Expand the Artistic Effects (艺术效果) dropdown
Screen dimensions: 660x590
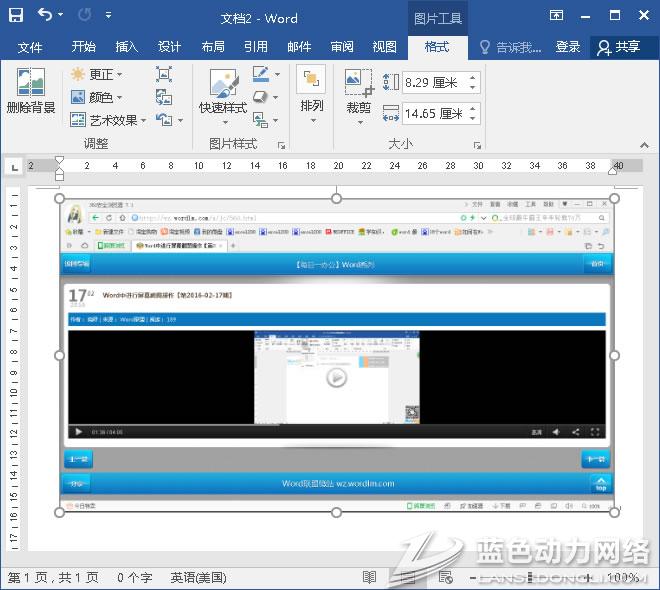pyautogui.click(x=110, y=120)
